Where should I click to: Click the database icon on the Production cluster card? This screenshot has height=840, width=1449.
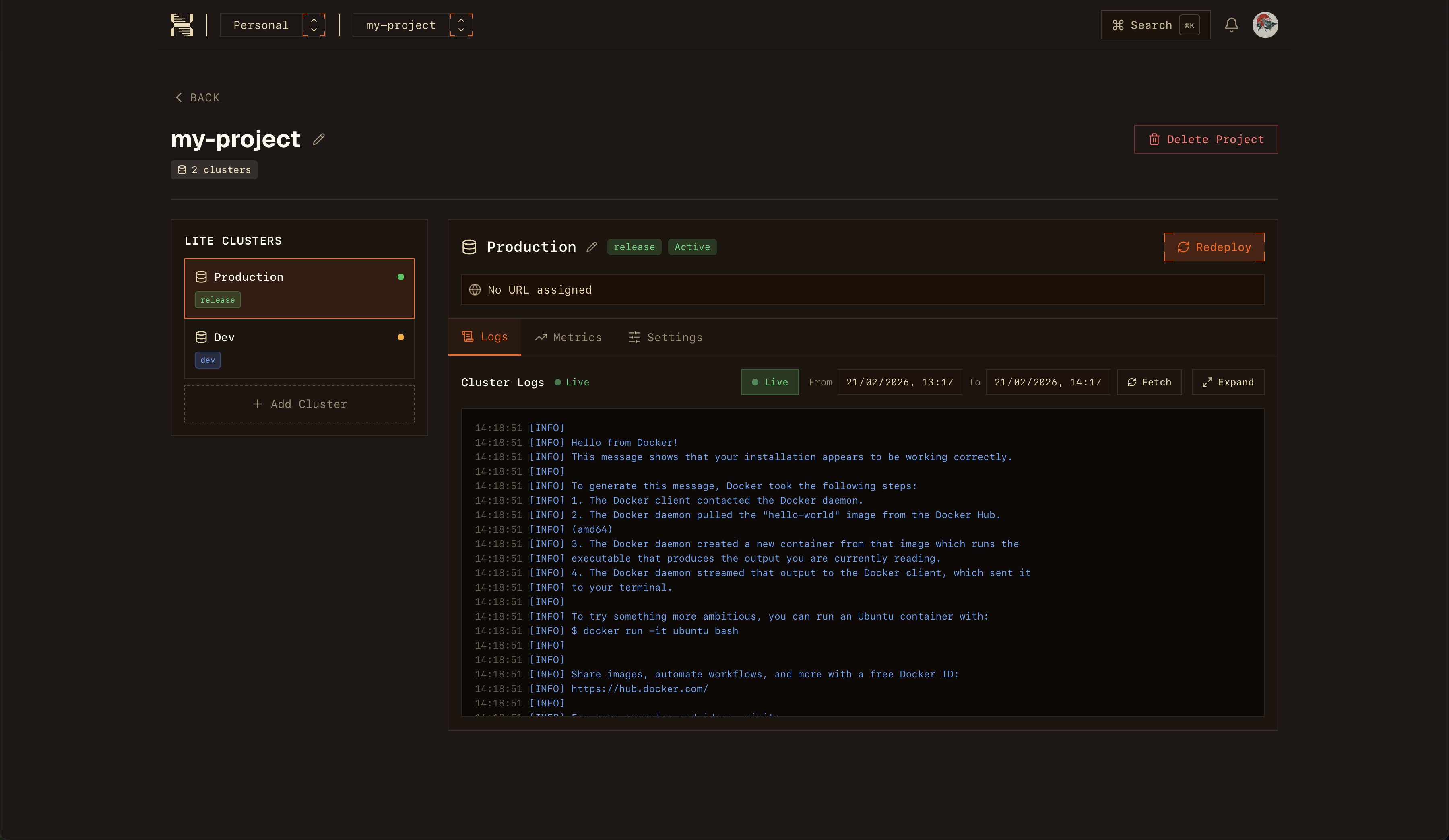click(x=201, y=276)
